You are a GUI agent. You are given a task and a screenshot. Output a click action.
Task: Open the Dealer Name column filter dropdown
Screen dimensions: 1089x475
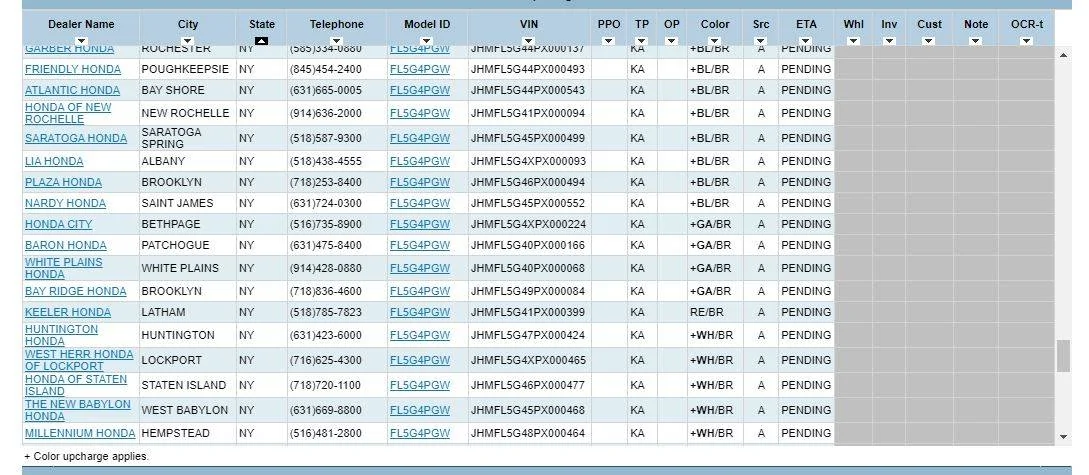[x=81, y=41]
